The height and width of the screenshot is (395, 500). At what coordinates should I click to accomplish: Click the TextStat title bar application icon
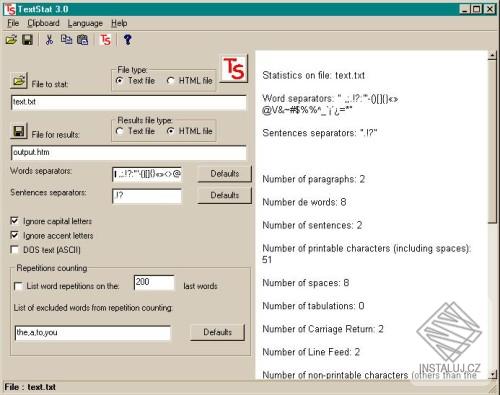tap(10, 9)
